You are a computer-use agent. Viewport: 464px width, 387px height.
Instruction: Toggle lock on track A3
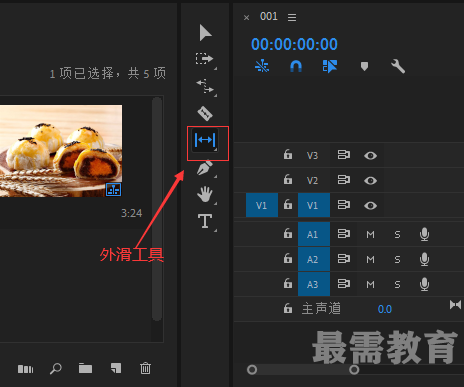(288, 284)
